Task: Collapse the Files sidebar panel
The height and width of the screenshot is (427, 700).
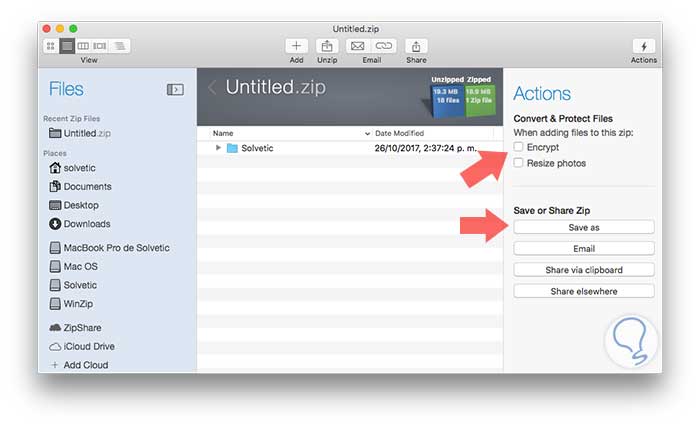Action: [x=175, y=89]
